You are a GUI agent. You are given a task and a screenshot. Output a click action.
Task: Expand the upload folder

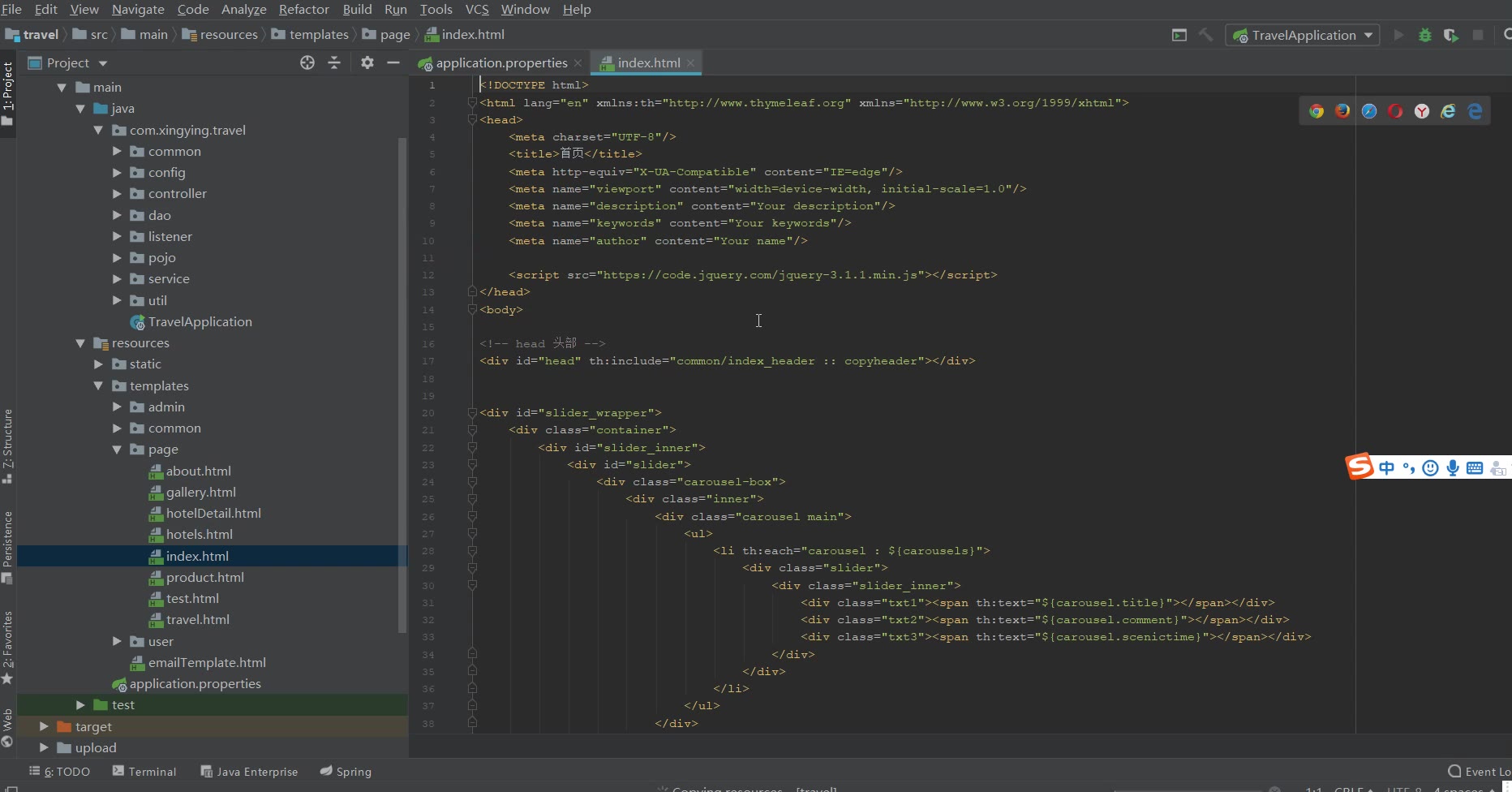[44, 747]
